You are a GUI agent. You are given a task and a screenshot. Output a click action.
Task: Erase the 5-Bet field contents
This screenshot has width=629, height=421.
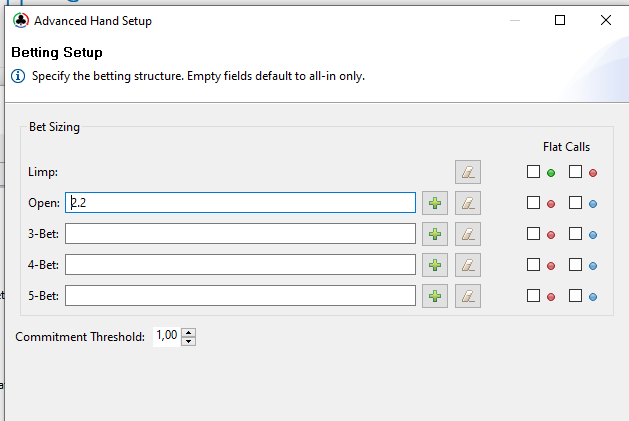[x=468, y=296]
